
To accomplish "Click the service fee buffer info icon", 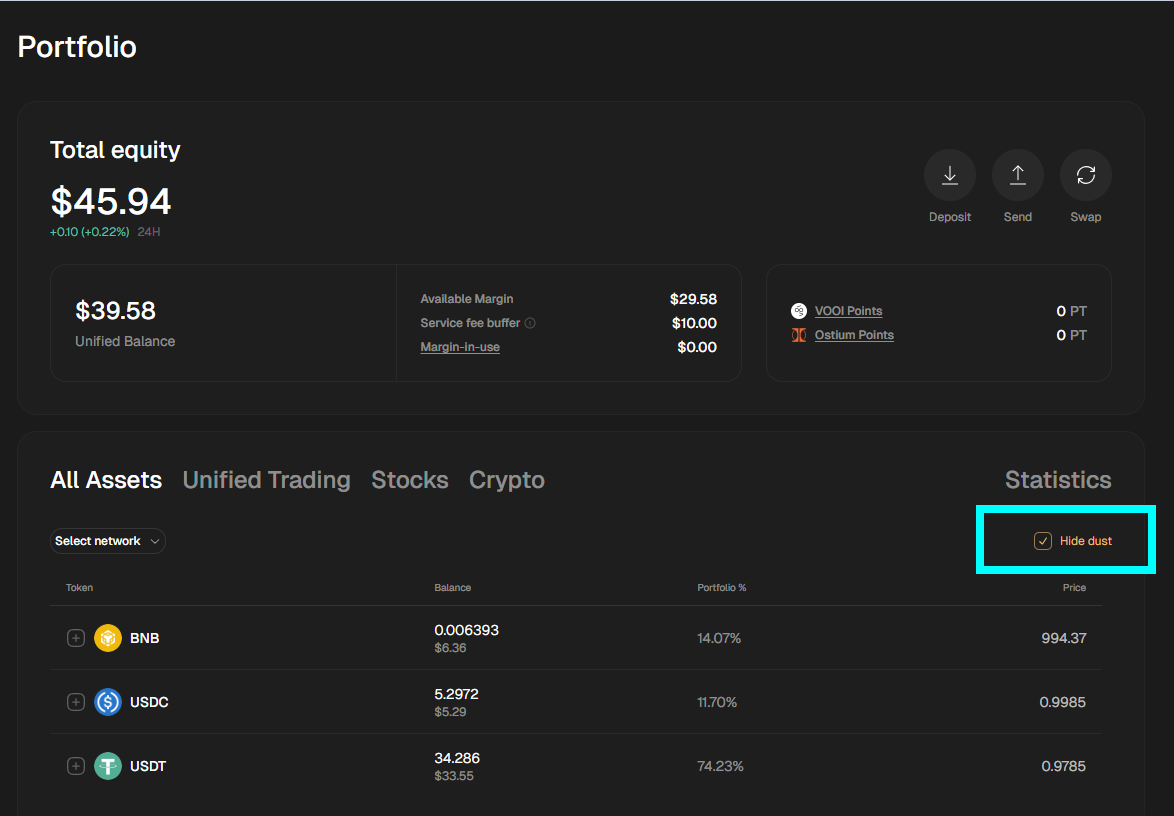I will point(530,324).
